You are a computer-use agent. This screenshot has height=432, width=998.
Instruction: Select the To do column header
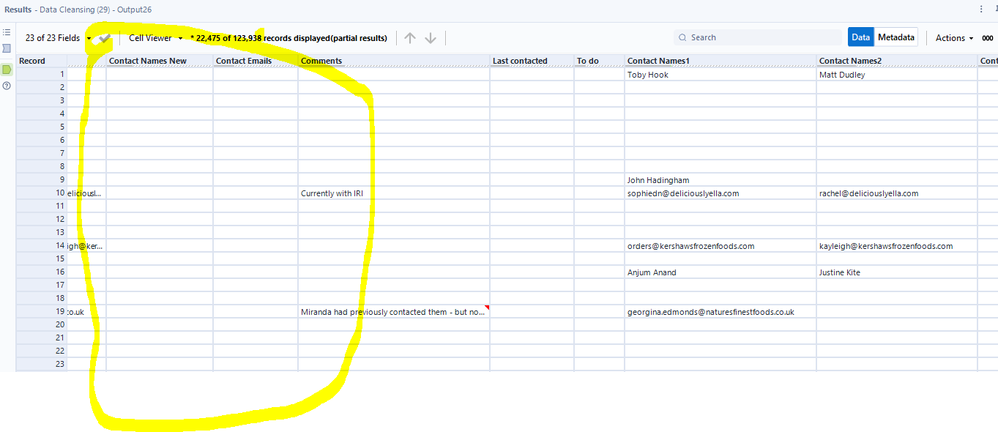coord(599,61)
